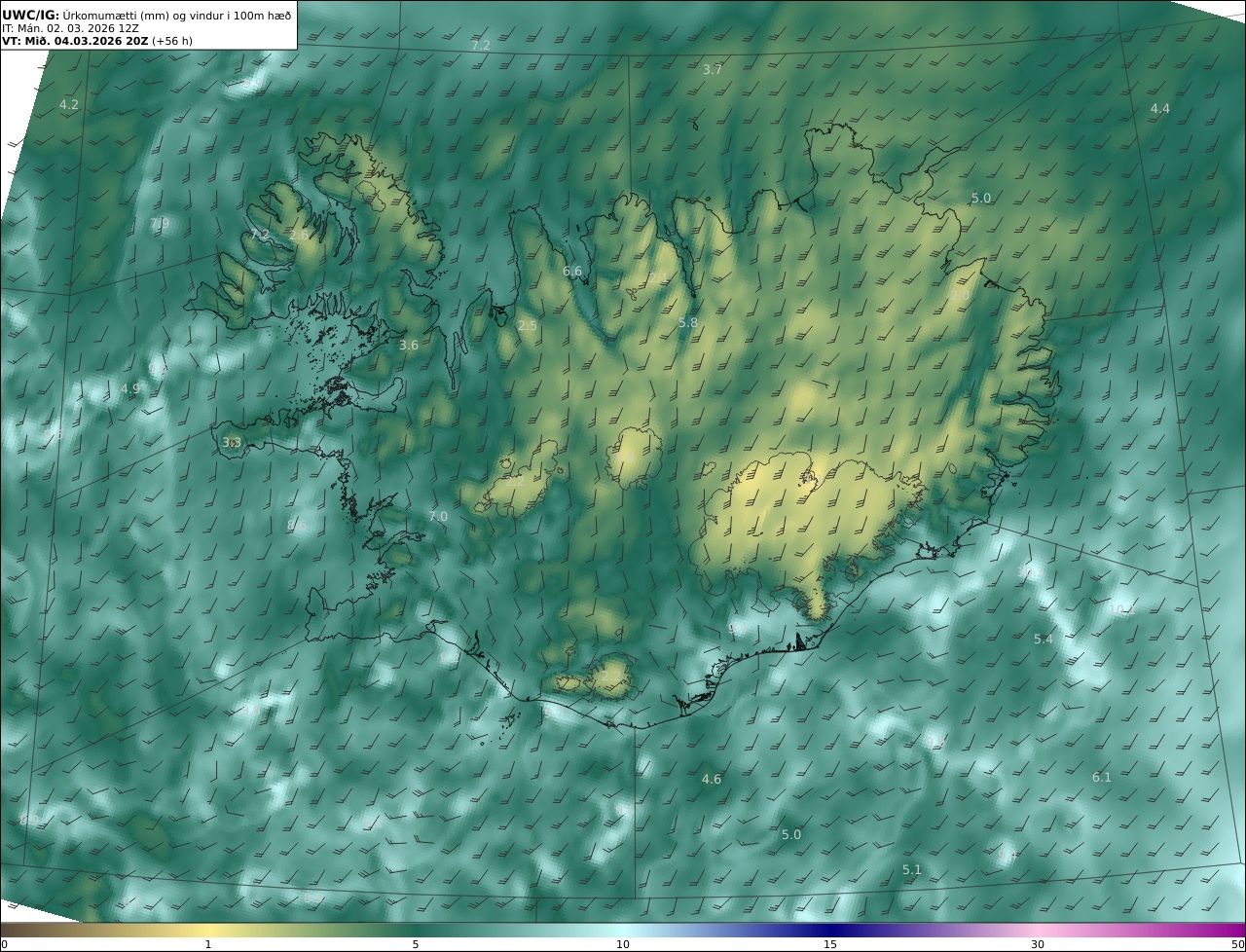This screenshot has width=1246, height=952.
Task: Click the 'IT: Mán. 02. 03. 2026 12Z' line
Action: pyautogui.click(x=70, y=28)
